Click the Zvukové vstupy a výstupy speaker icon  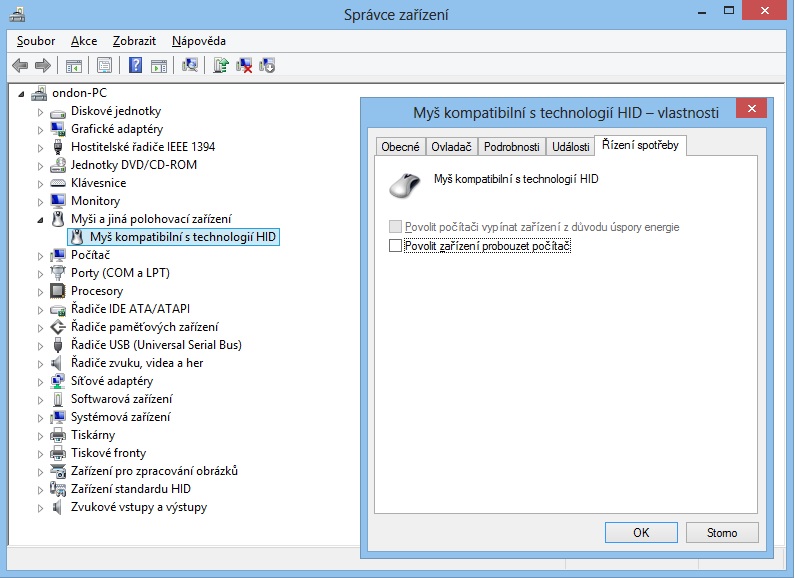pyautogui.click(x=58, y=507)
